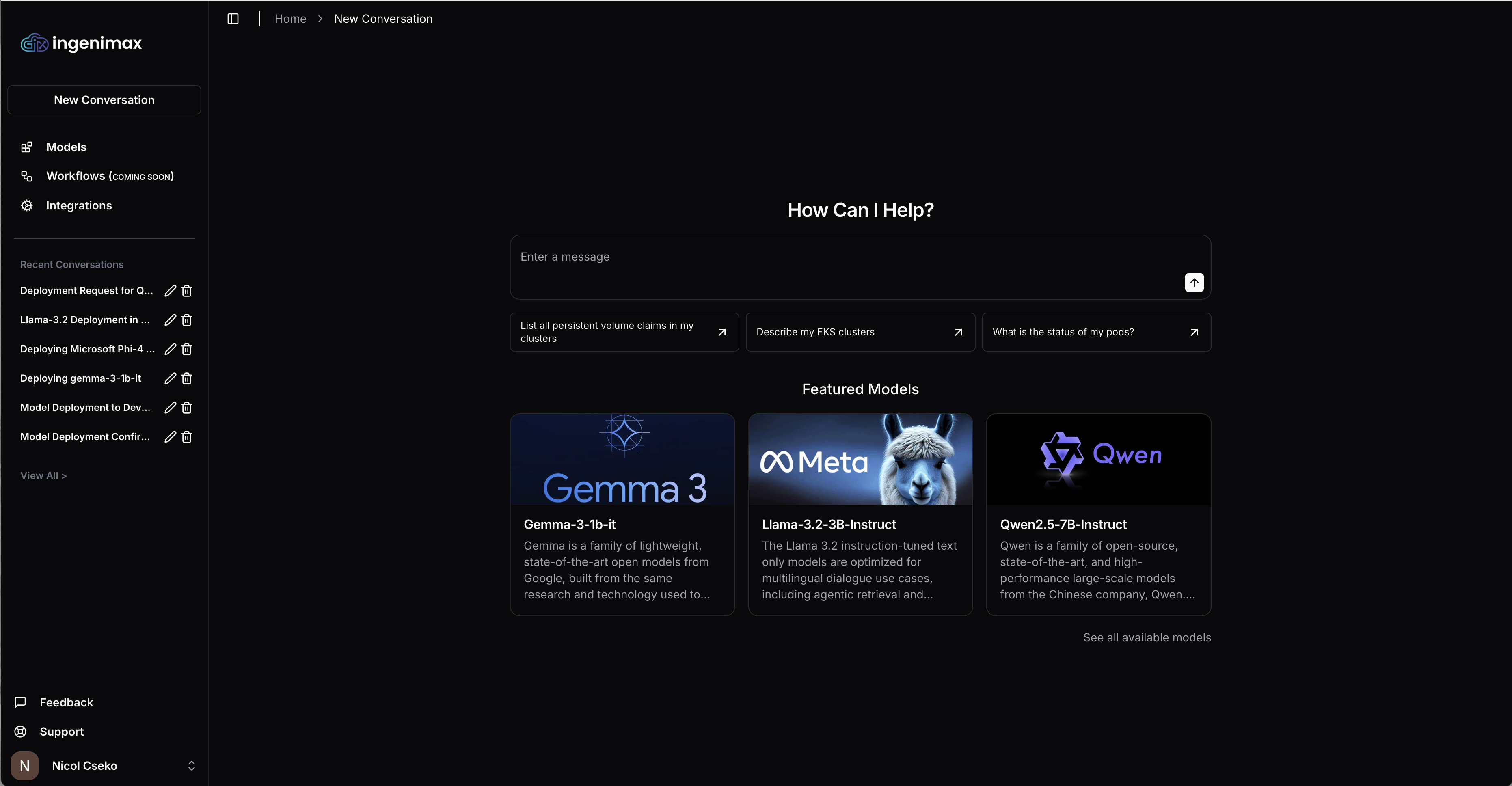The width and height of the screenshot is (1512, 786).
Task: Select the Llama-3.2-3B-Instruct card title
Action: [x=829, y=524]
